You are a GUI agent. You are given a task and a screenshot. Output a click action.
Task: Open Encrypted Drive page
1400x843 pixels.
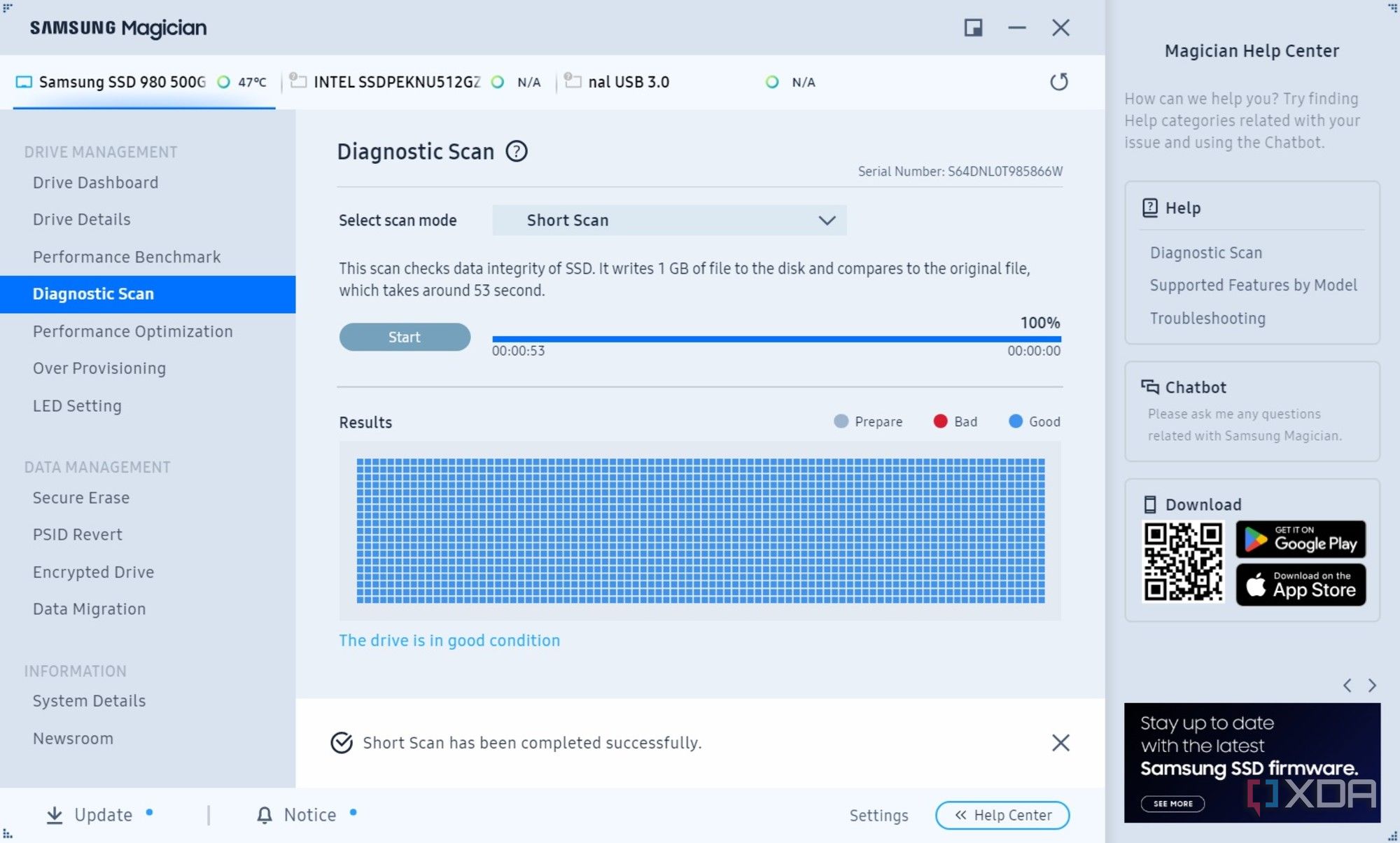[x=94, y=572]
